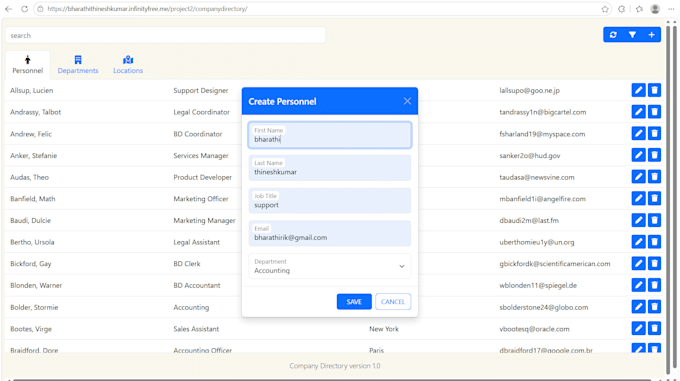Remove Anker, Stefanie via trash icon
680x381 pixels.
coord(654,155)
